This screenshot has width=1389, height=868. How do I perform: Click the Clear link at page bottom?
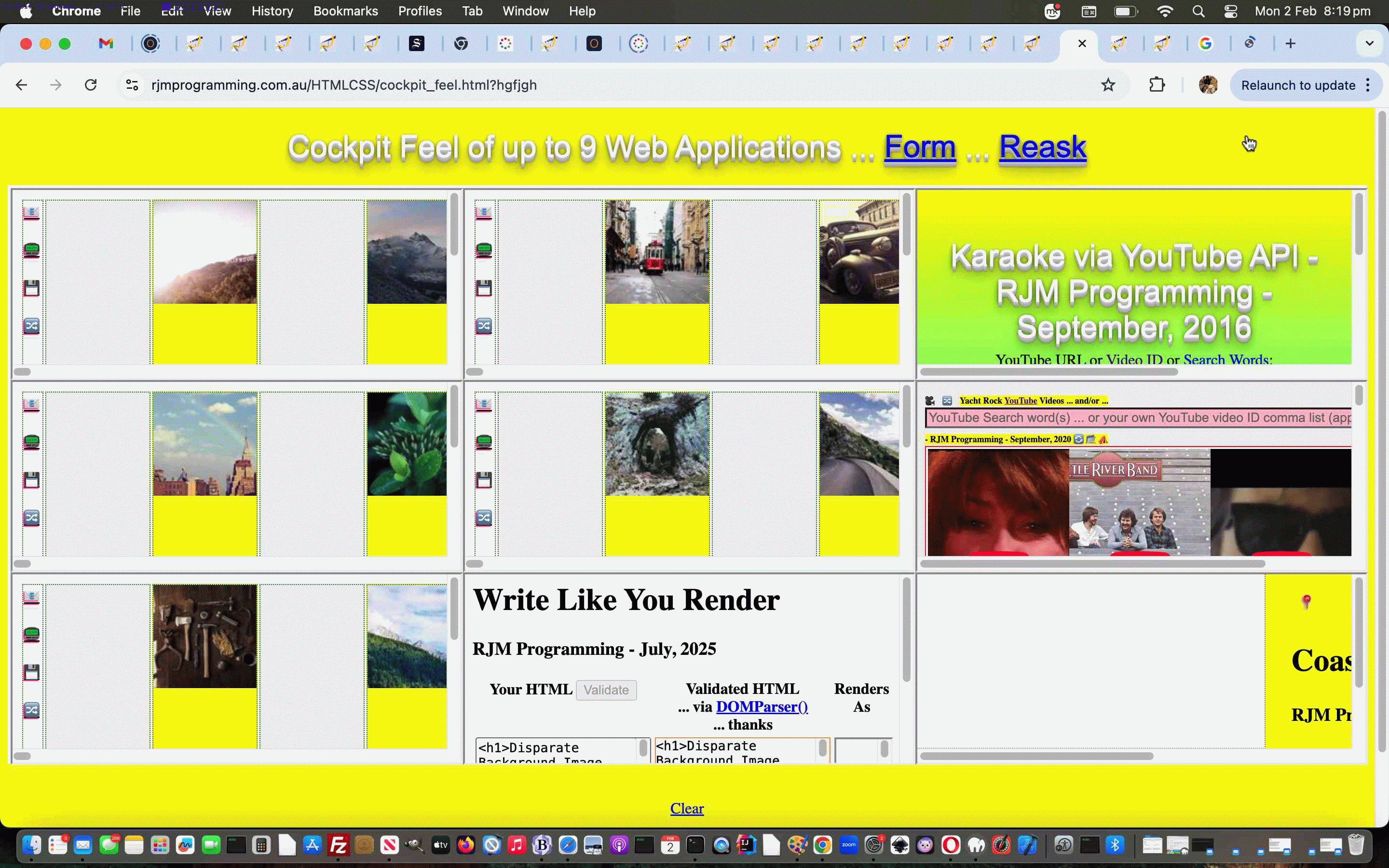(x=686, y=808)
